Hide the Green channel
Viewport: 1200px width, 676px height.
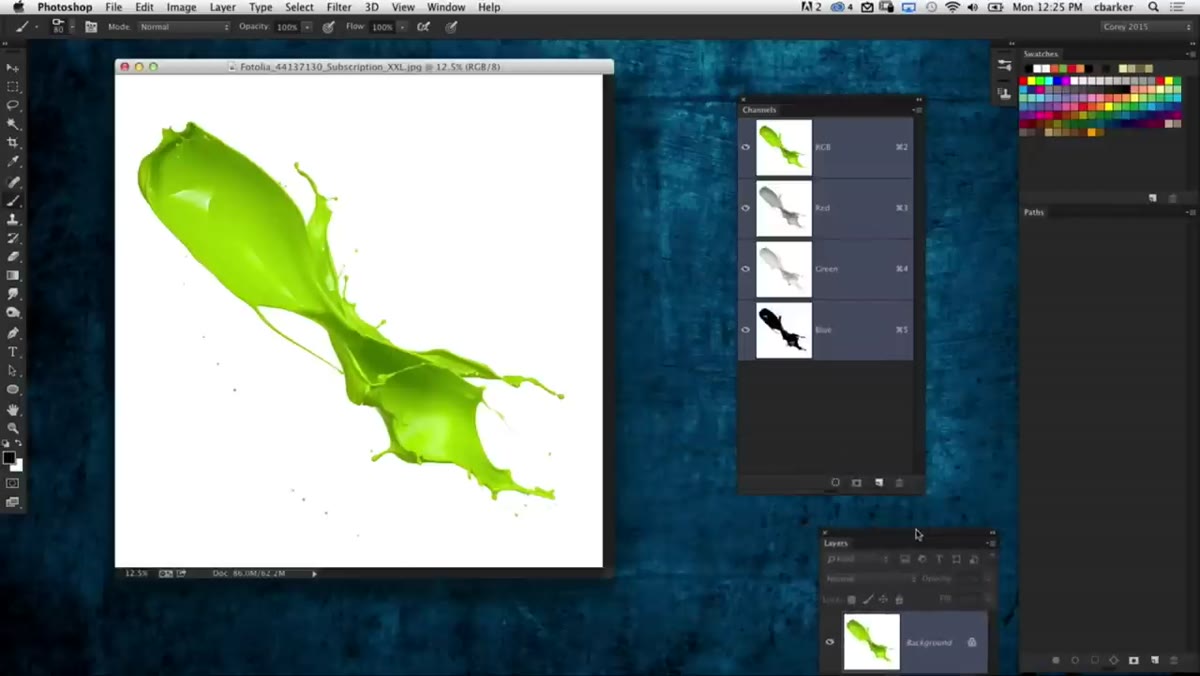pos(745,269)
